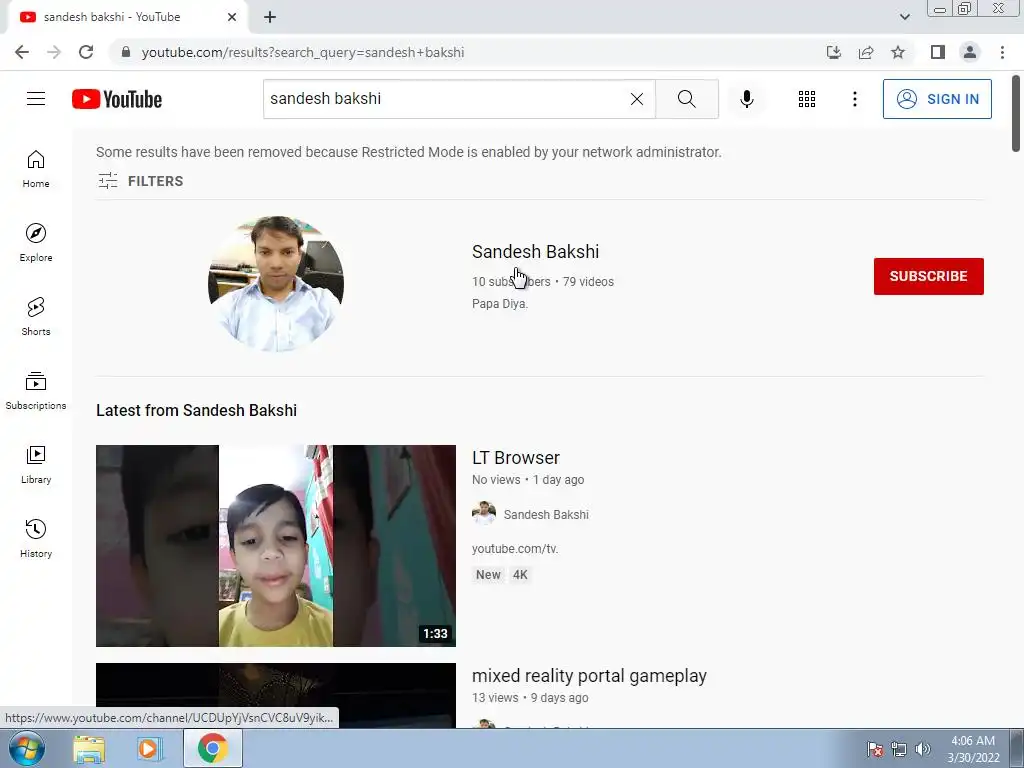Open the Chrome profile avatar
The width and height of the screenshot is (1024, 768).
pos(970,52)
